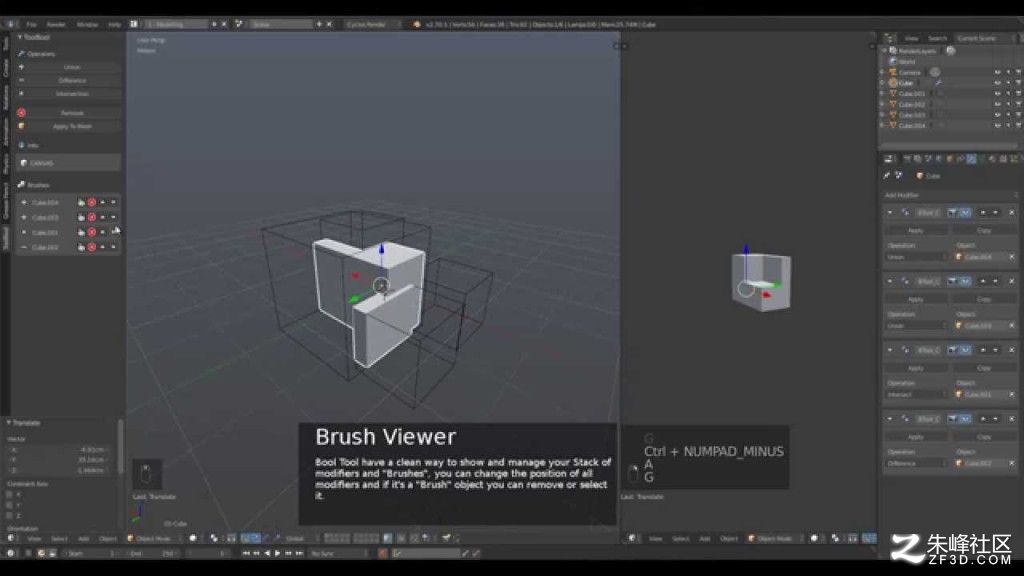Open the File menu

(31, 24)
